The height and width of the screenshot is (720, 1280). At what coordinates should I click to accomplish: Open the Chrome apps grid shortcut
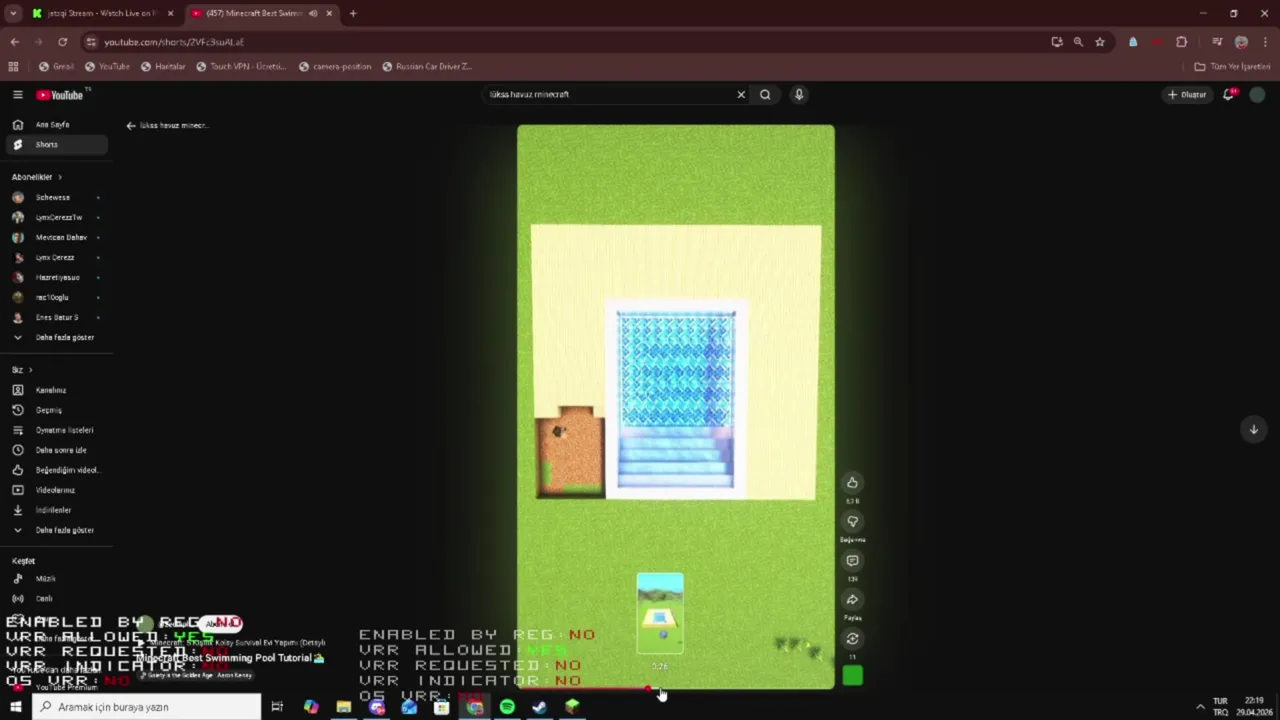(13, 67)
